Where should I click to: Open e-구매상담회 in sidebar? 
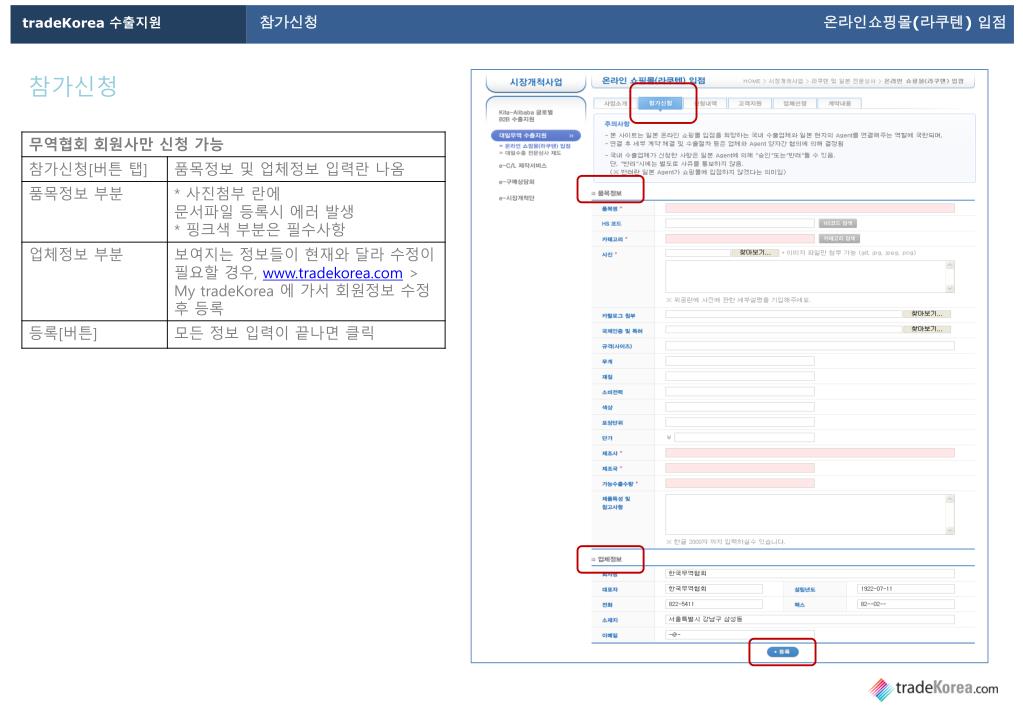tap(517, 181)
